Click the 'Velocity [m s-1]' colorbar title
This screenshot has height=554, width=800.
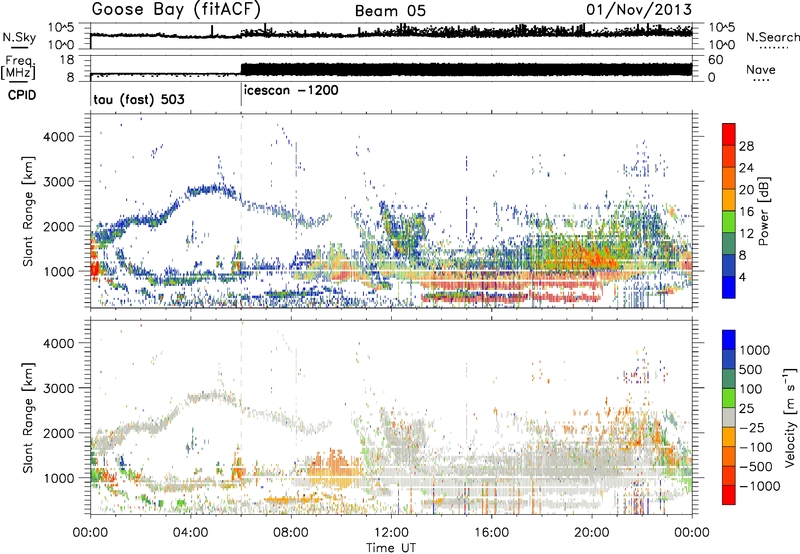[x=790, y=417]
